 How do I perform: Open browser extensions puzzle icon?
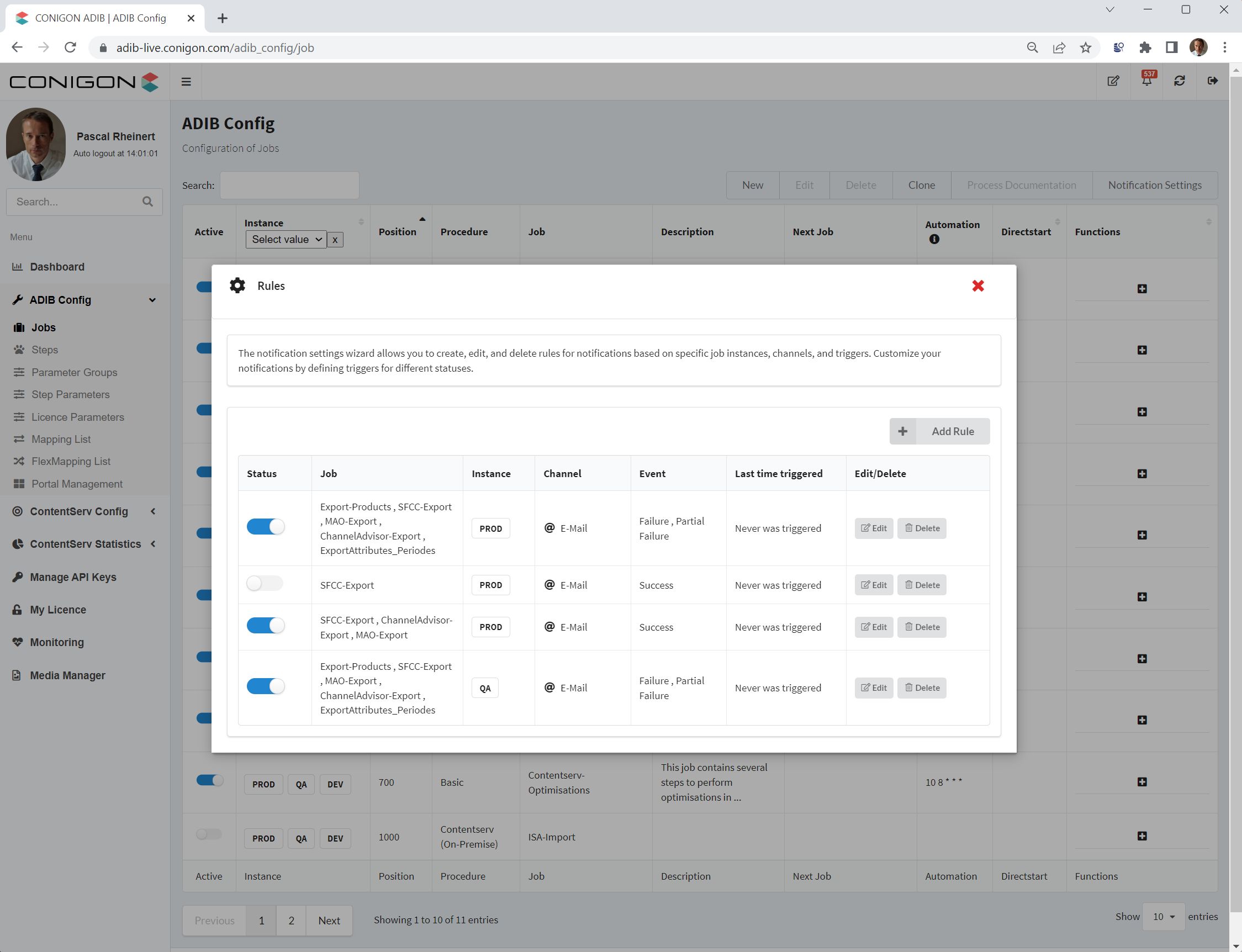(1145, 47)
